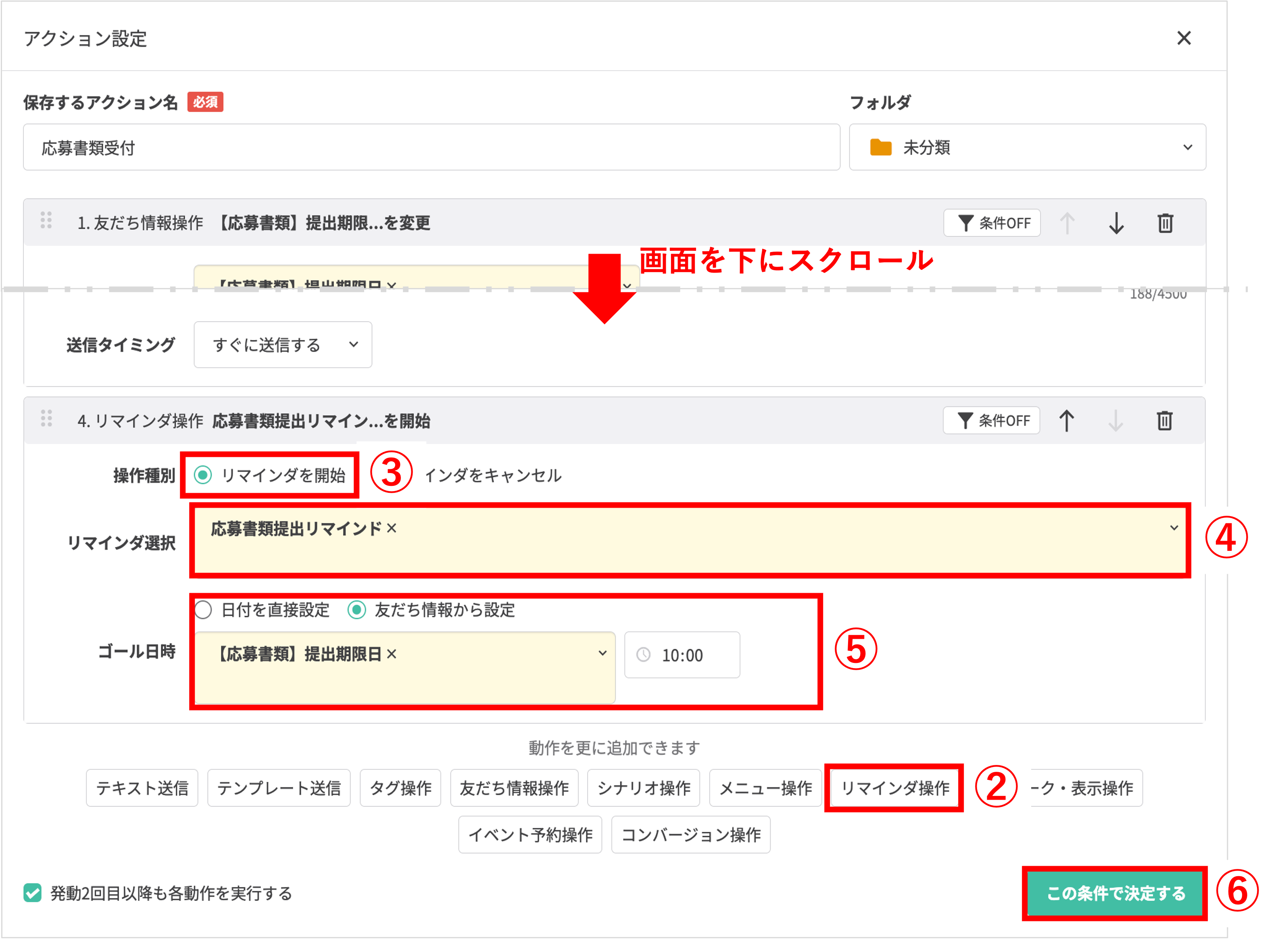Delete action 1 using the trash icon
The image size is (1288, 948).
[x=1165, y=223]
